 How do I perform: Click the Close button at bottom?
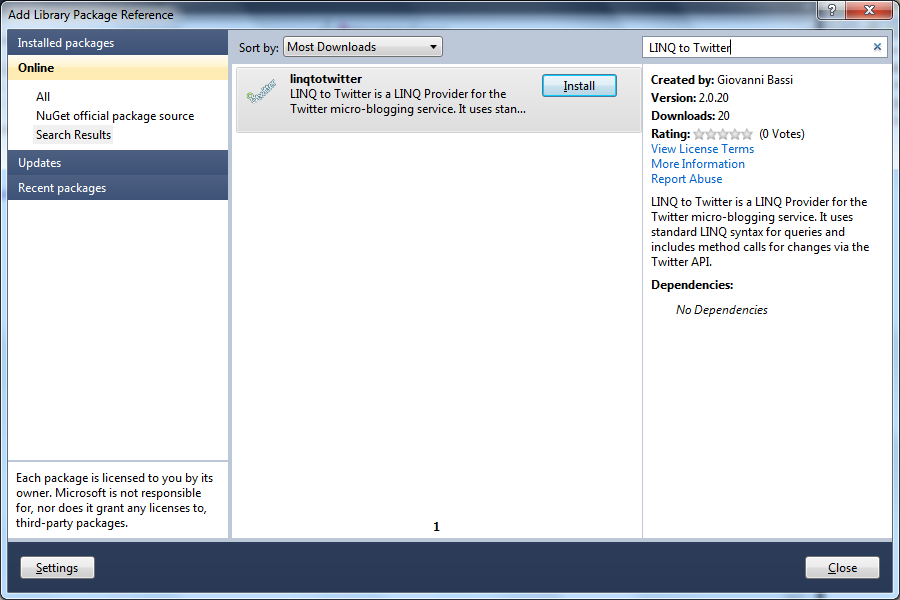[x=842, y=568]
